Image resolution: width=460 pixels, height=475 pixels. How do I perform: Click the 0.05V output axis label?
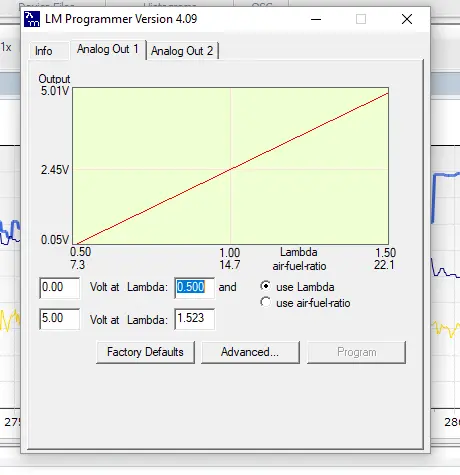[55, 240]
